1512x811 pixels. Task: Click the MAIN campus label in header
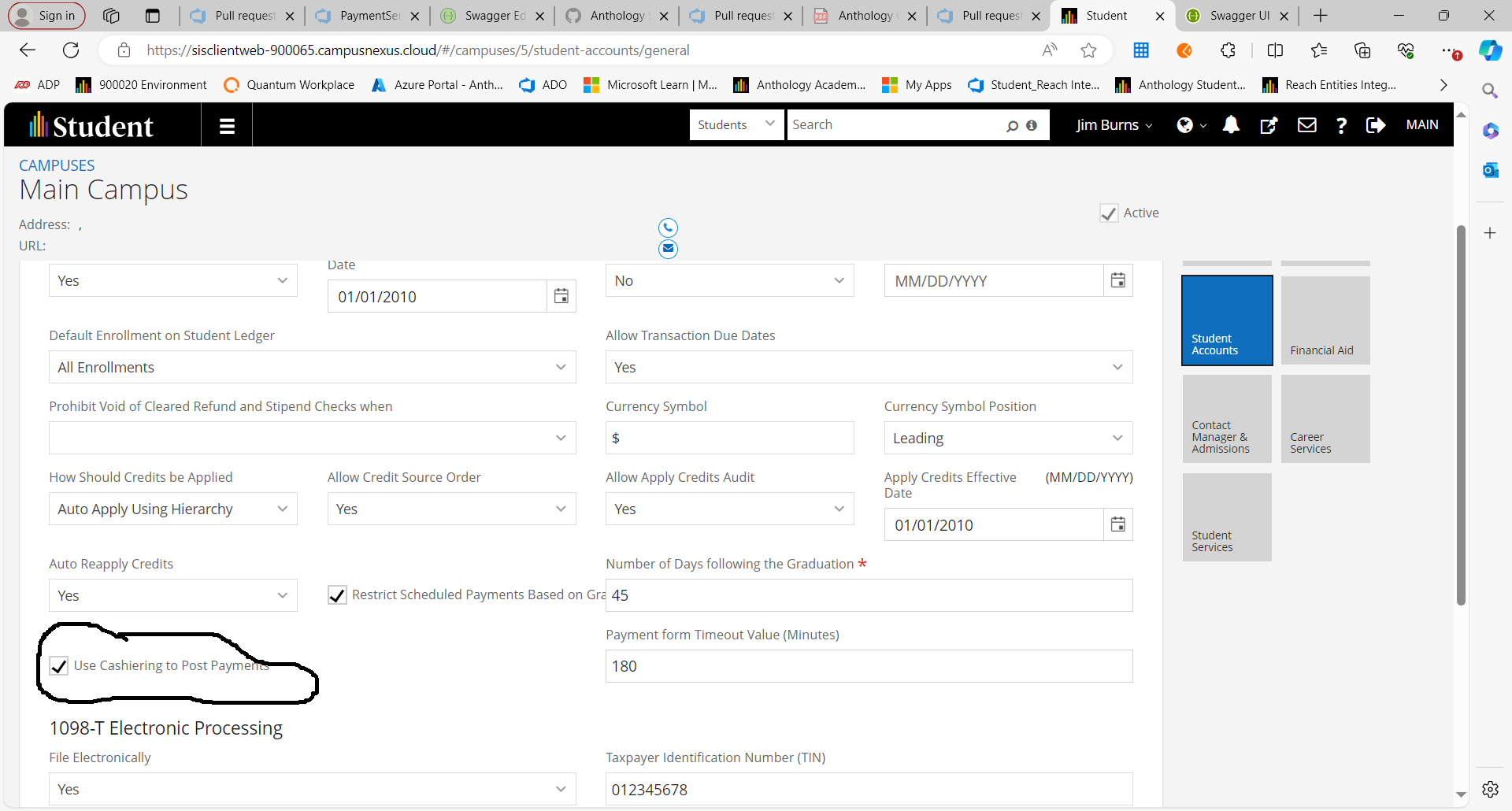coord(1421,125)
